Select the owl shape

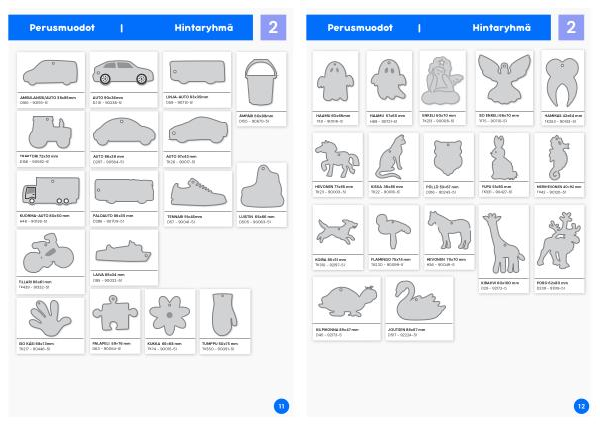[448, 158]
